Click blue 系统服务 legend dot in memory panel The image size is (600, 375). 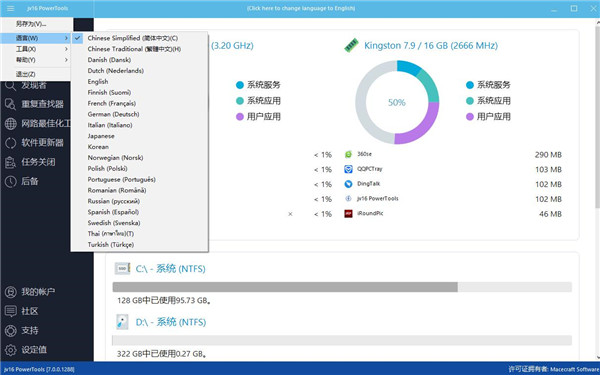470,85
